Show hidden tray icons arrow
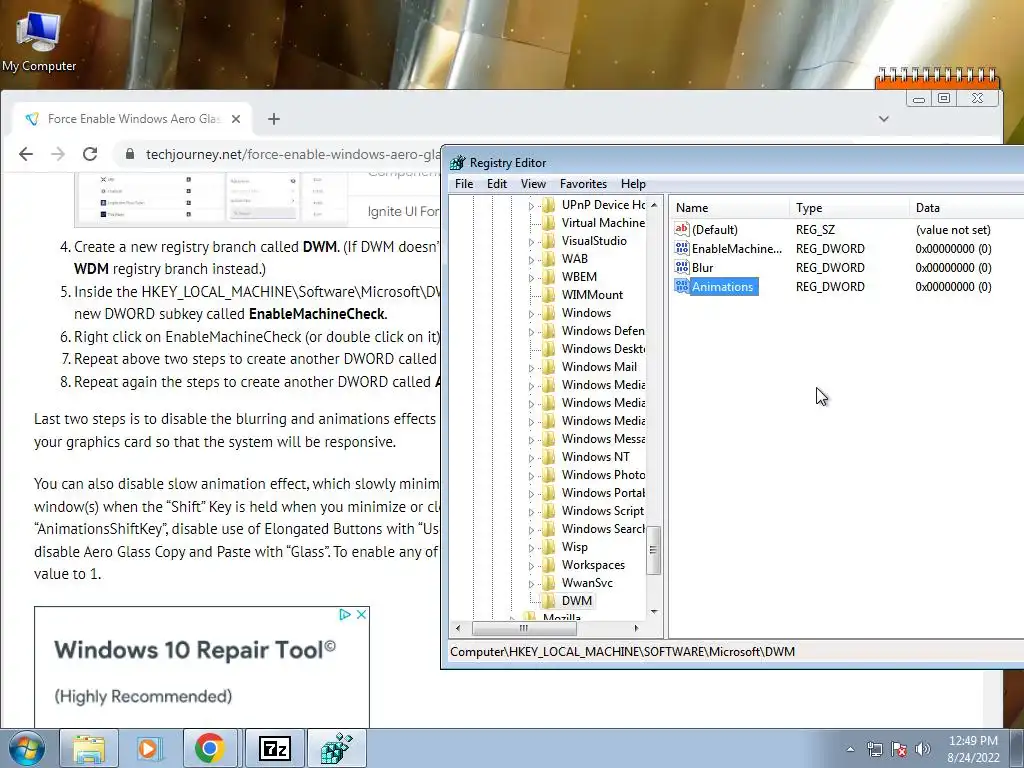This screenshot has width=1024, height=768. coord(850,749)
